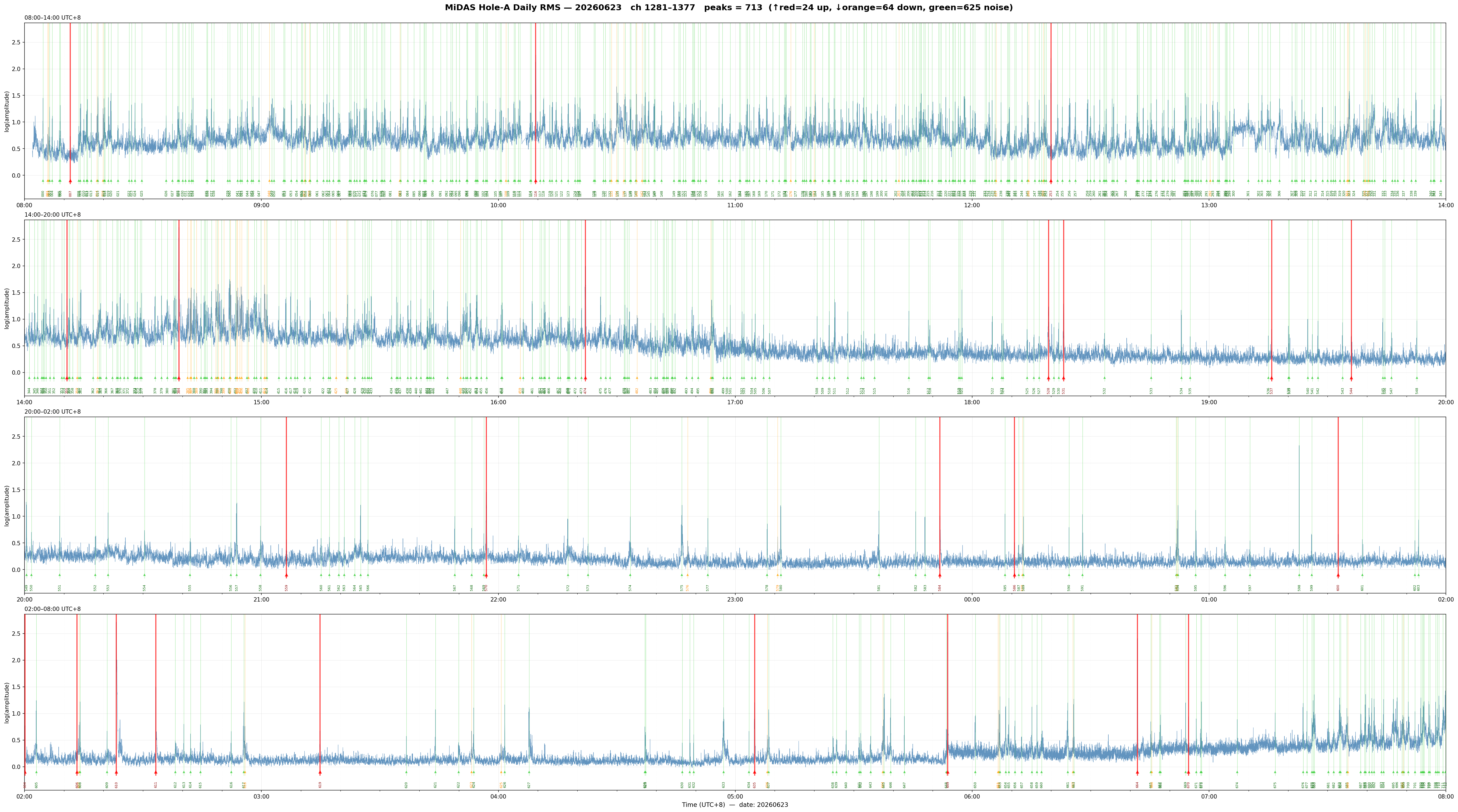This screenshot has width=1458, height=812.
Task: Click log(amplitude) axis label of 14:00–20:00 panel
Action: (7, 308)
